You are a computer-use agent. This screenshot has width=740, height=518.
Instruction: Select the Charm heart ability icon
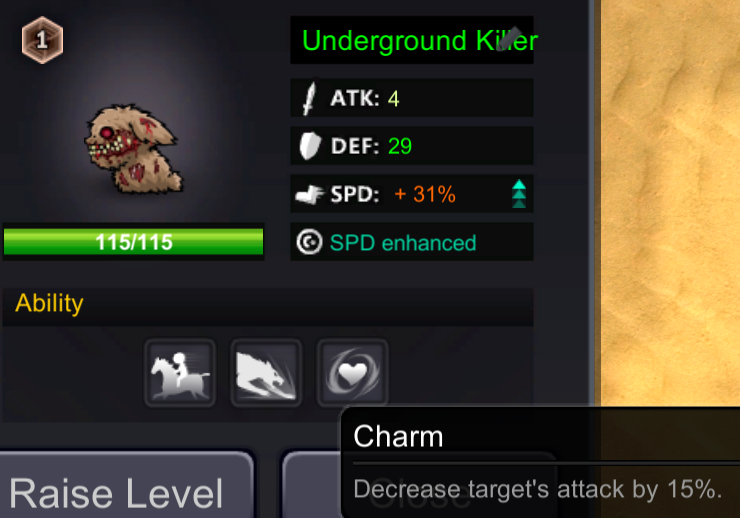pyautogui.click(x=353, y=373)
